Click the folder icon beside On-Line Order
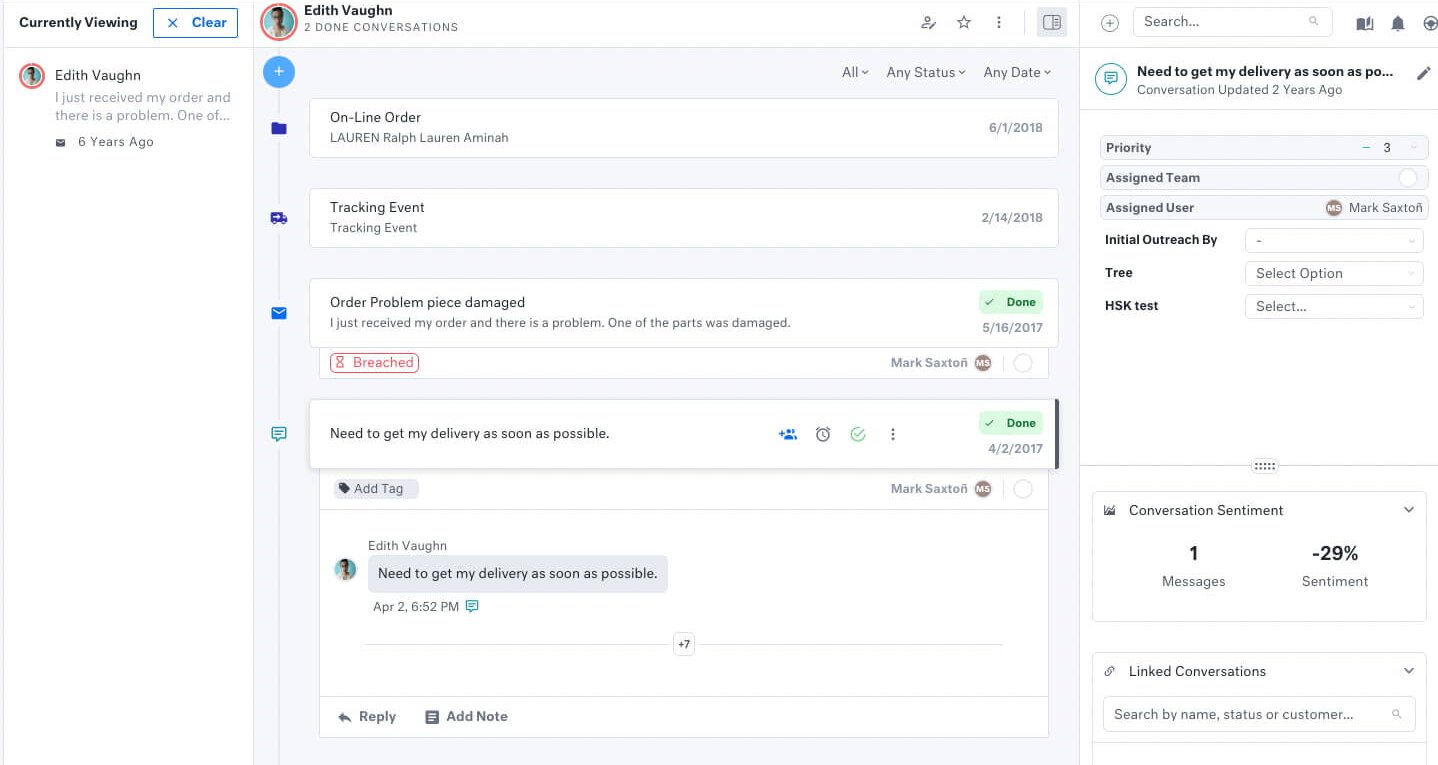The height and width of the screenshot is (765, 1438). coord(279,128)
